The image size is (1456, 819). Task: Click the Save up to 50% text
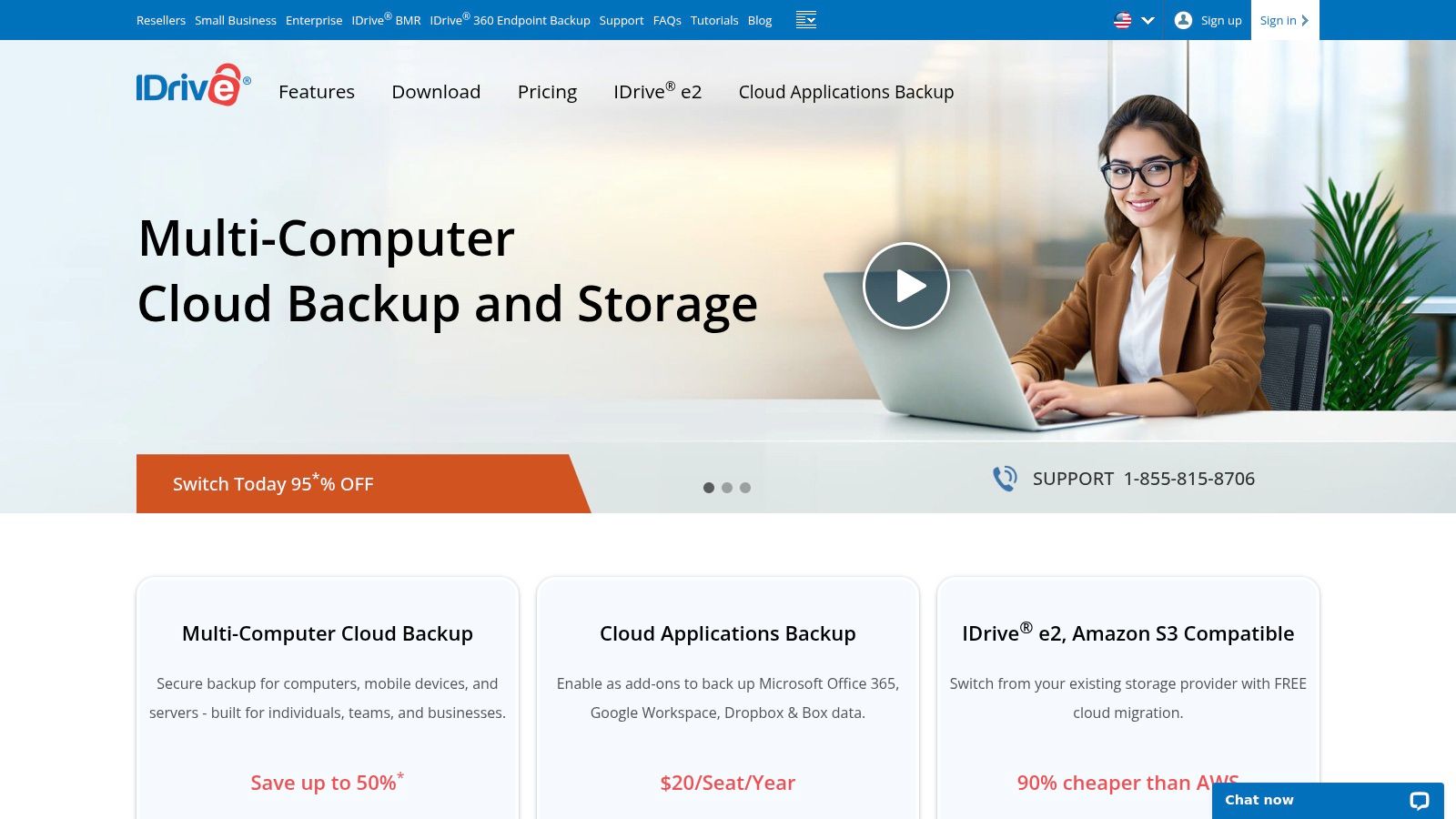(328, 782)
